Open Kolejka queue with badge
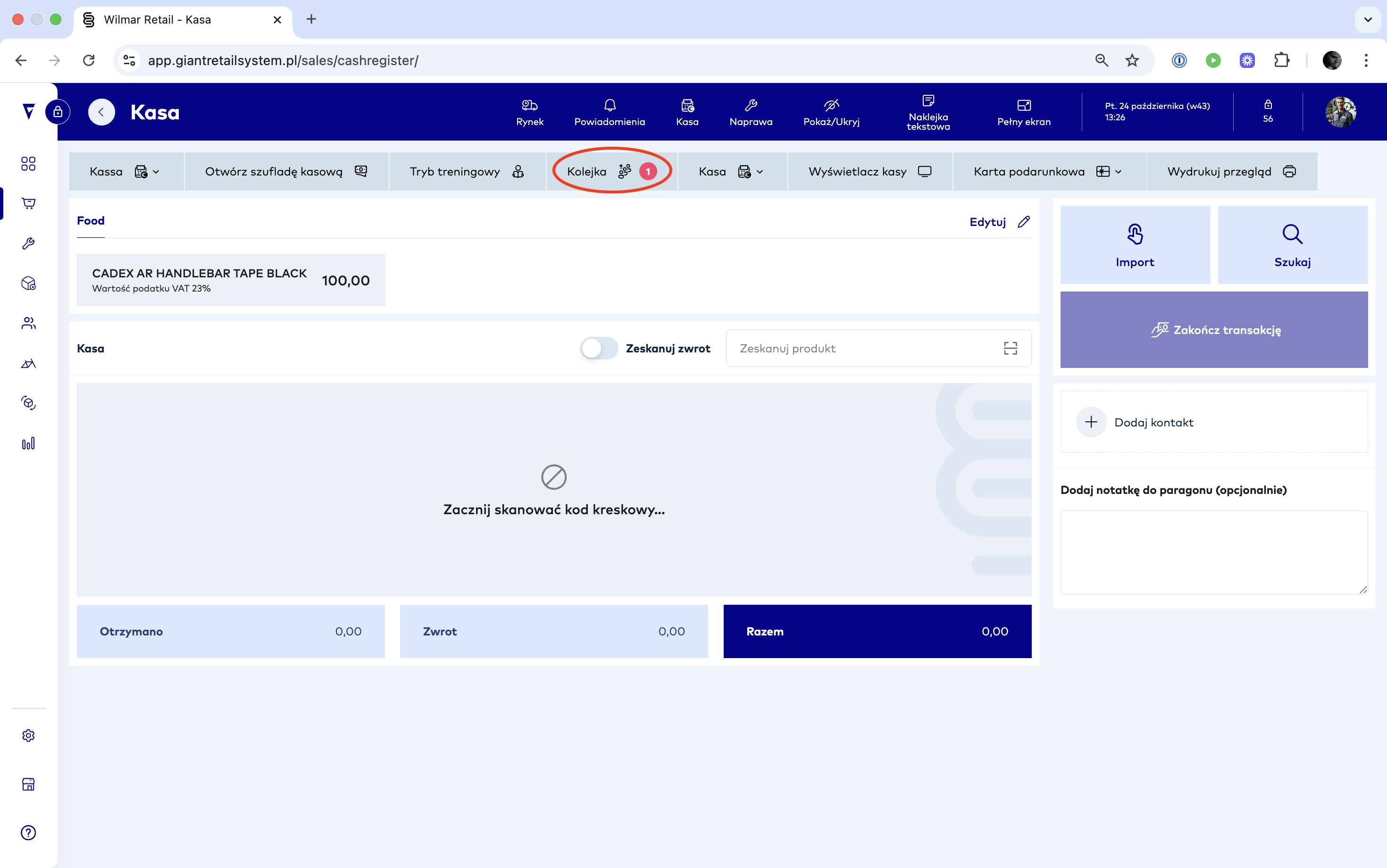This screenshot has width=1387, height=868. (x=611, y=172)
